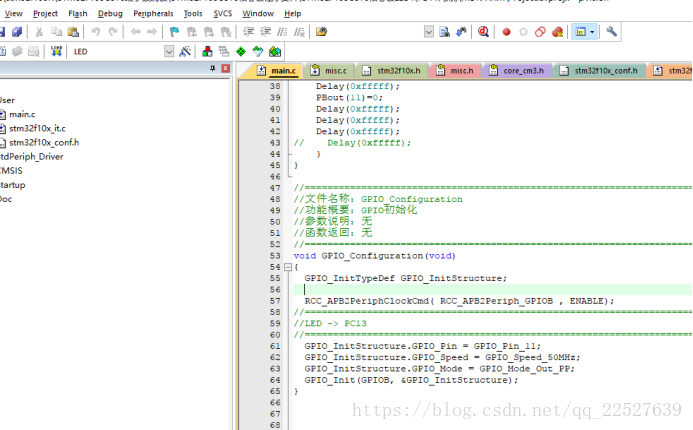693x430 pixels.
Task: Open the Manage Project Items colored-blocks icon
Action: coord(207,51)
